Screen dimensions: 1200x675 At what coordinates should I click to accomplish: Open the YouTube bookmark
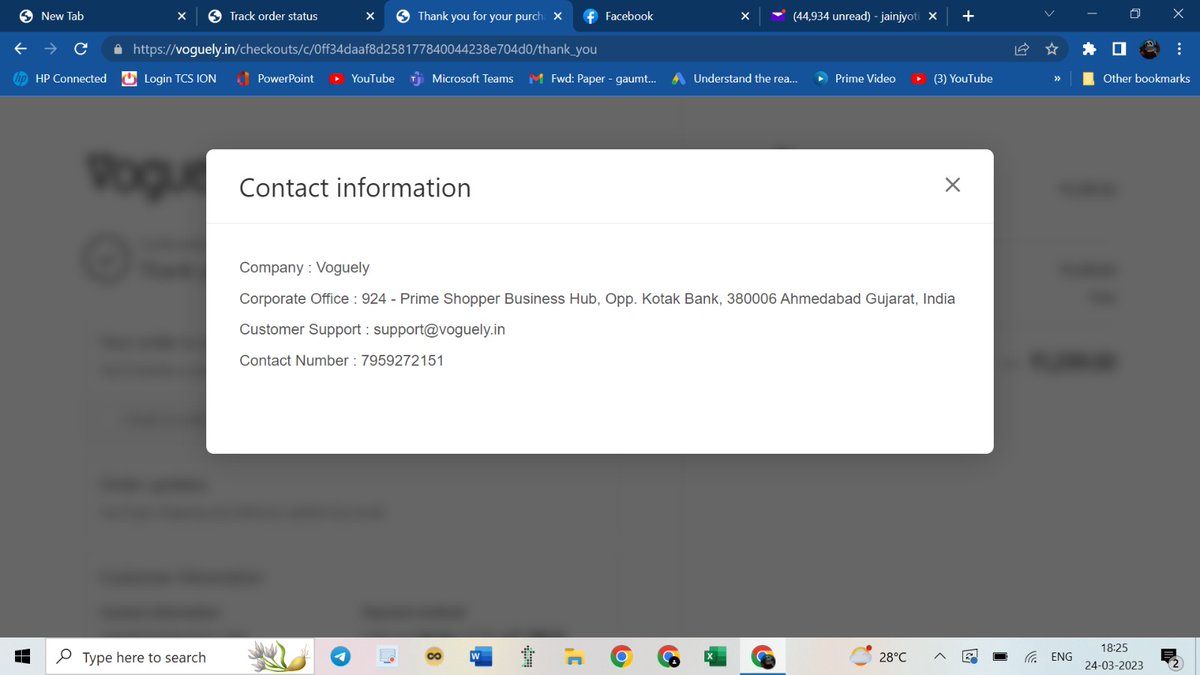coord(363,78)
